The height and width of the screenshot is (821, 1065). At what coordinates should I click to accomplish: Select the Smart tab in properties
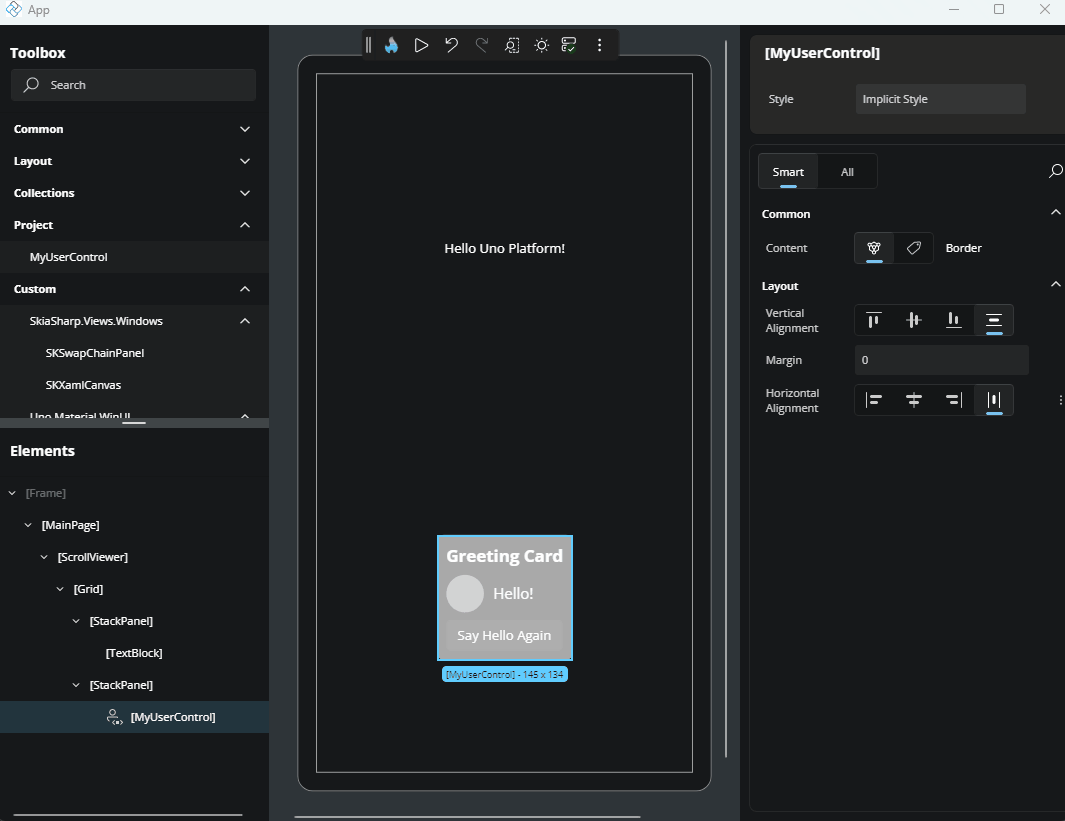click(788, 171)
